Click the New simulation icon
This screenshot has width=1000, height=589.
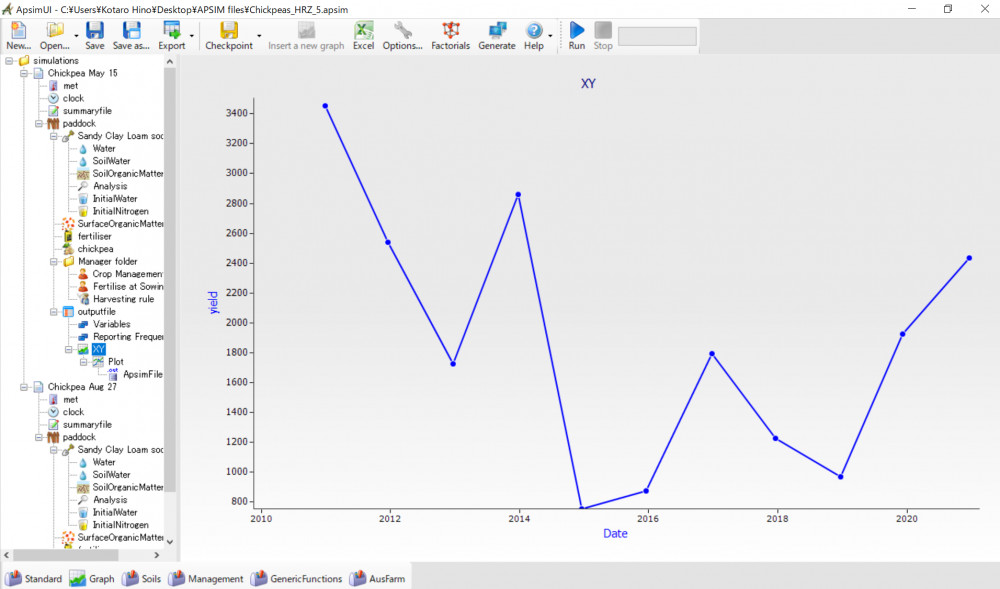(18, 31)
